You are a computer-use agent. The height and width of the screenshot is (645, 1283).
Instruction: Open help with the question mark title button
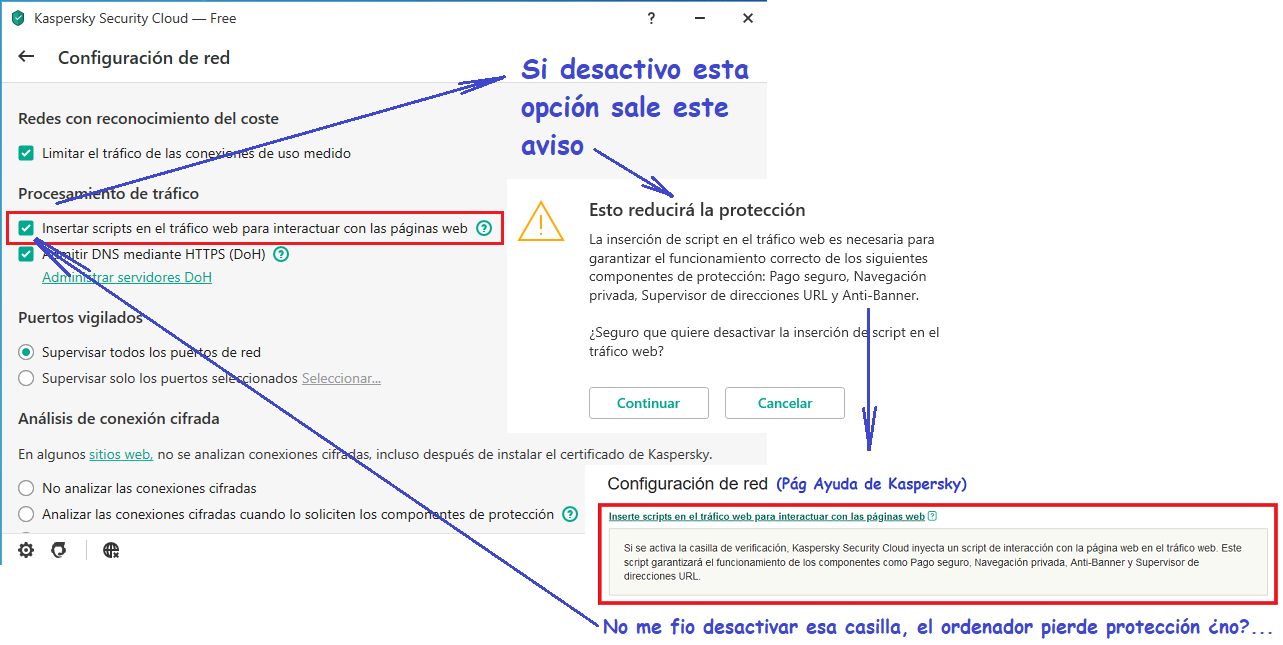coord(651,18)
